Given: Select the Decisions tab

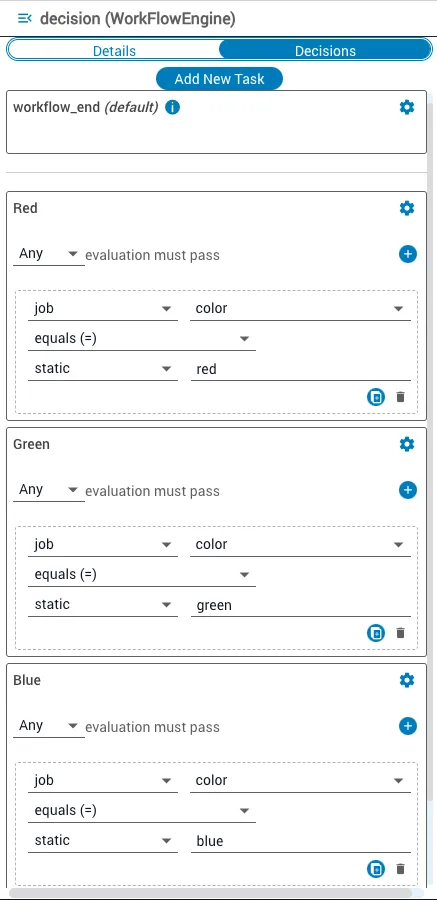Looking at the screenshot, I should 325,51.
